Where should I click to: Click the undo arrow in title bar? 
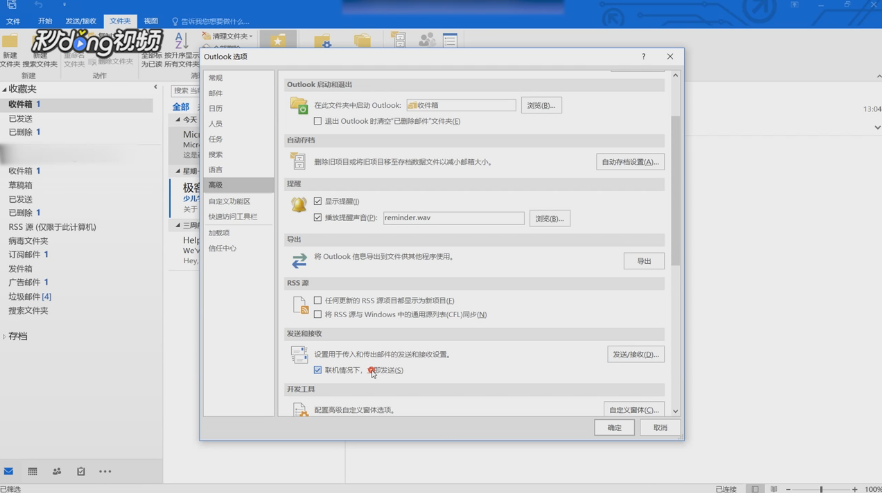(38, 5)
